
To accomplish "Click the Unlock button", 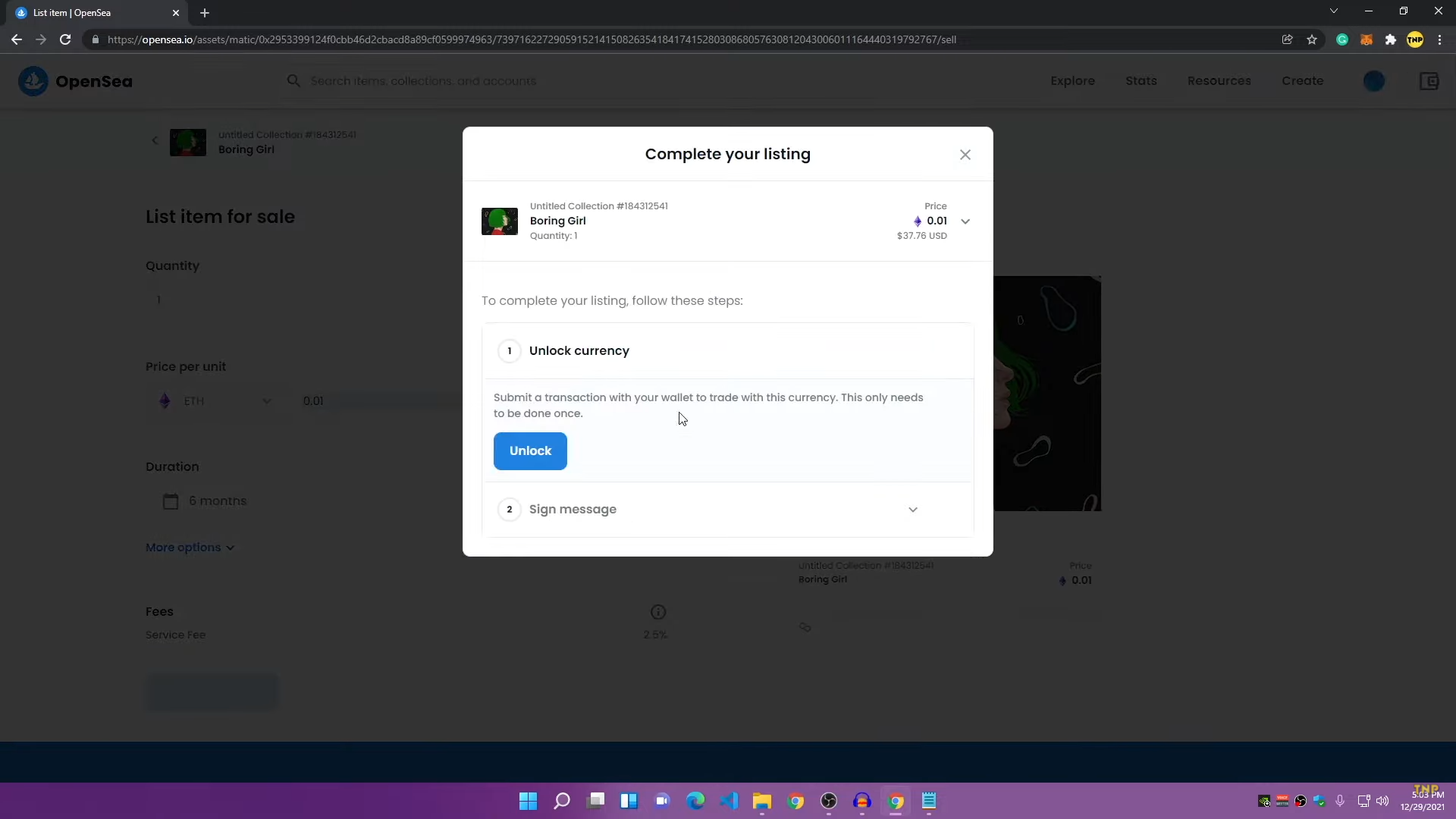I will (x=530, y=451).
